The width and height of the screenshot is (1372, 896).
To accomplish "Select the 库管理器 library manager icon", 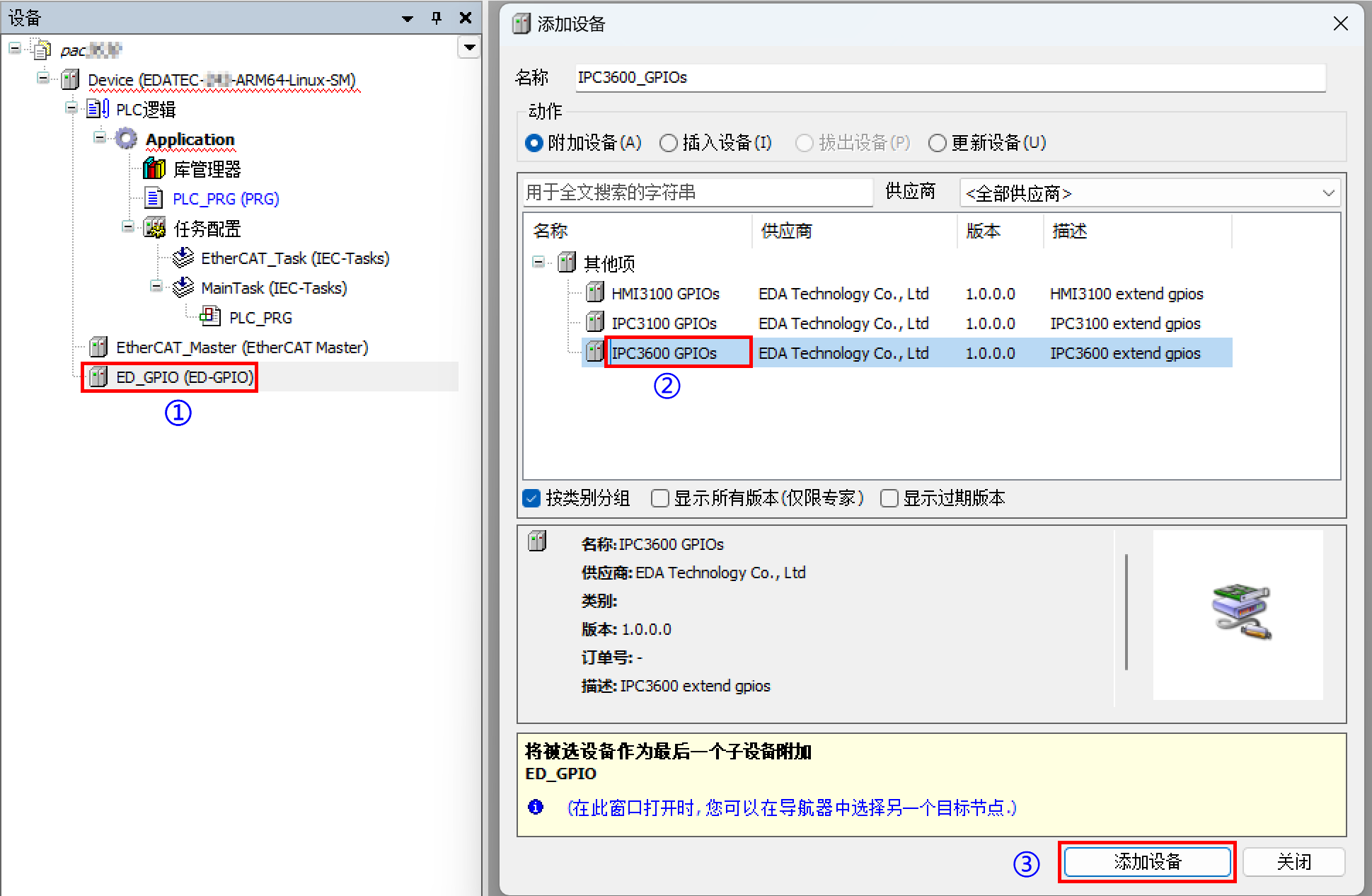I will coord(153,168).
